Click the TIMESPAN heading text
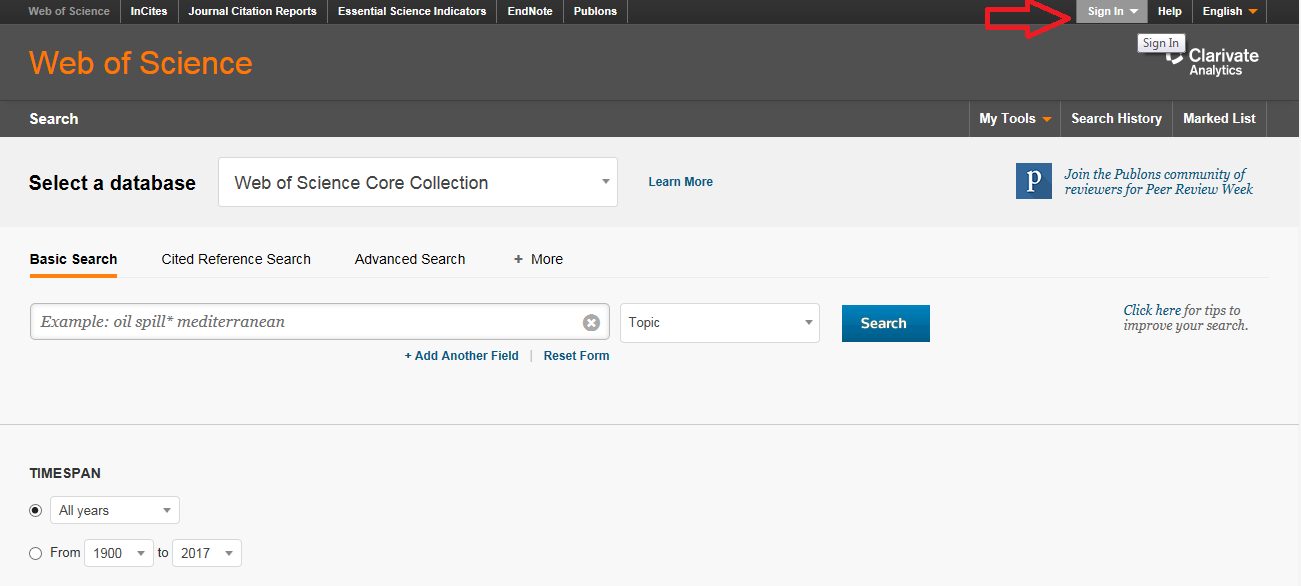Image resolution: width=1301 pixels, height=586 pixels. 65,473
